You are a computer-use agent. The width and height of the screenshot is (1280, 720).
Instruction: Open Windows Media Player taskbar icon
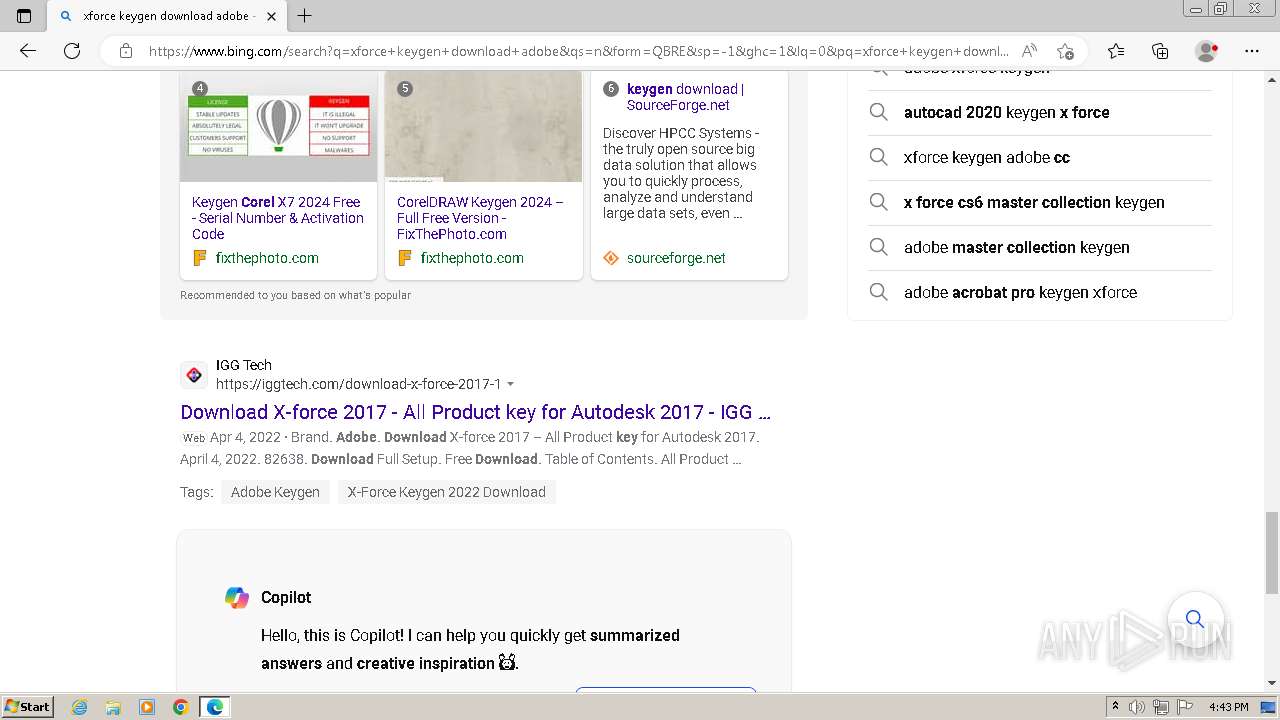147,707
